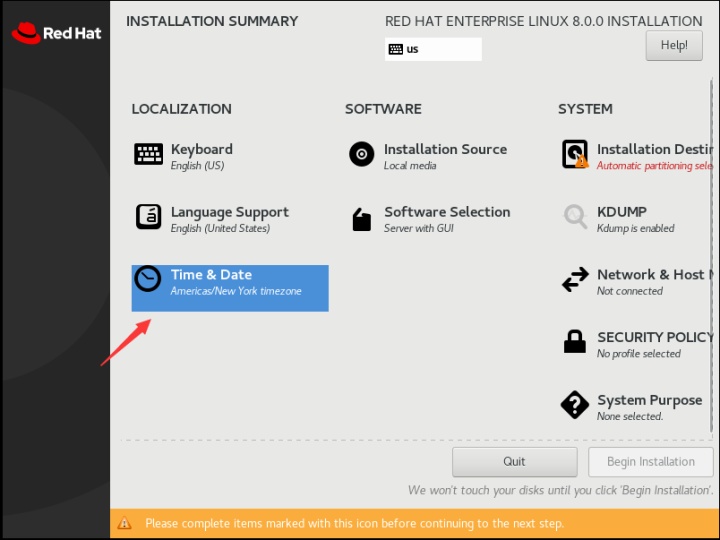Image resolution: width=720 pixels, height=540 pixels.
Task: Open the Installation Destination disk icon
Action: point(575,154)
